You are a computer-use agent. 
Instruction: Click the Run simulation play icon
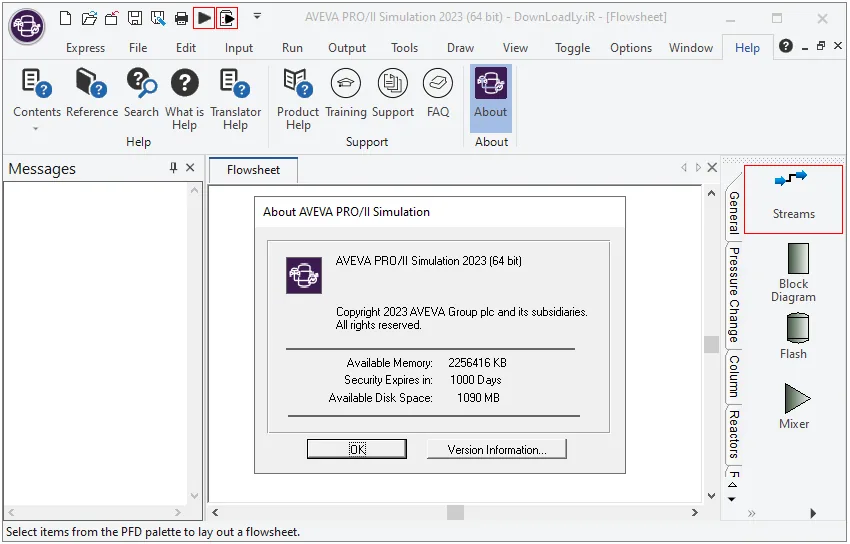click(204, 18)
